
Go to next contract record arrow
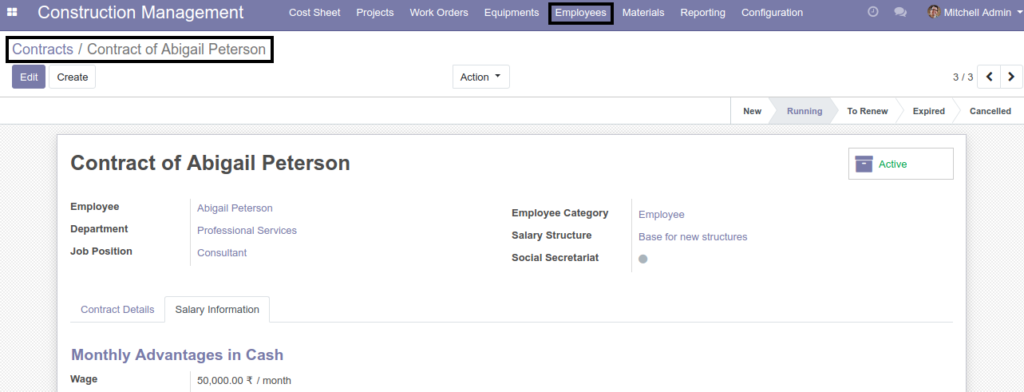pyautogui.click(x=1011, y=77)
